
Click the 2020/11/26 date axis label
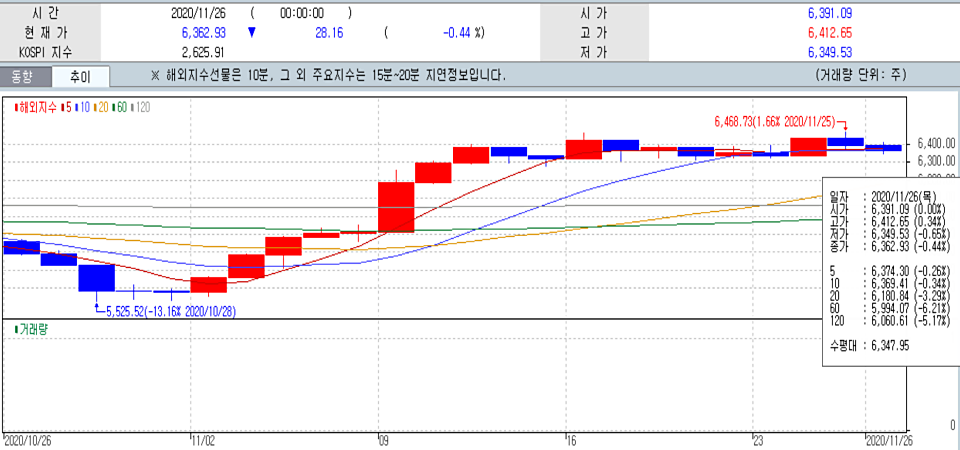(x=890, y=440)
